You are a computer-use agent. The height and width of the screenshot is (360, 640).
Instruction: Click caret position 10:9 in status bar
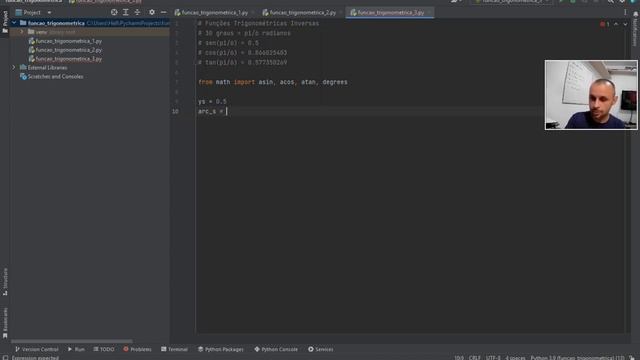point(459,358)
